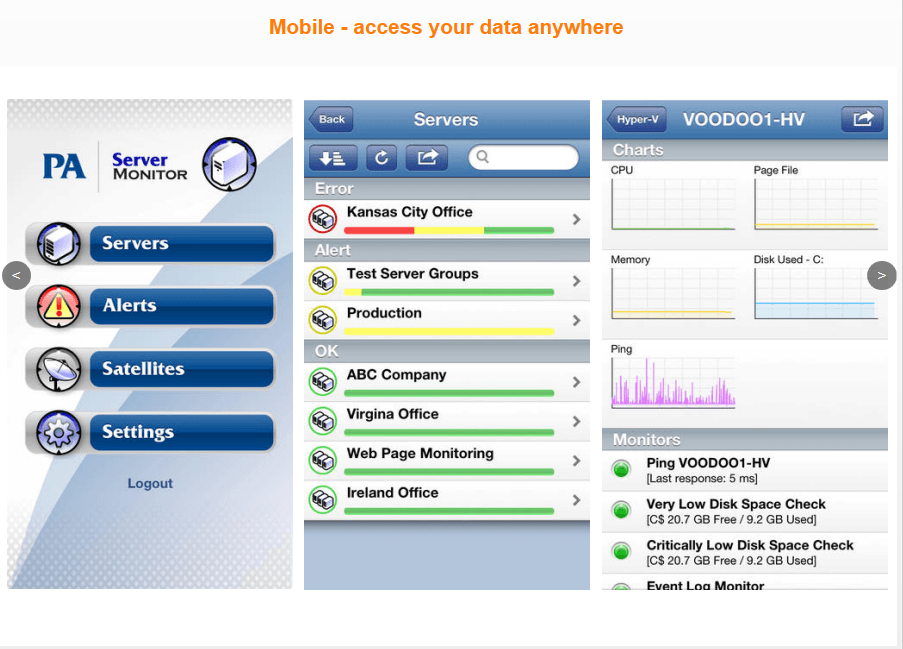Click the green status dot for Ping VOODOO1-HV
Image resolution: width=903 pixels, height=649 pixels.
(621, 469)
